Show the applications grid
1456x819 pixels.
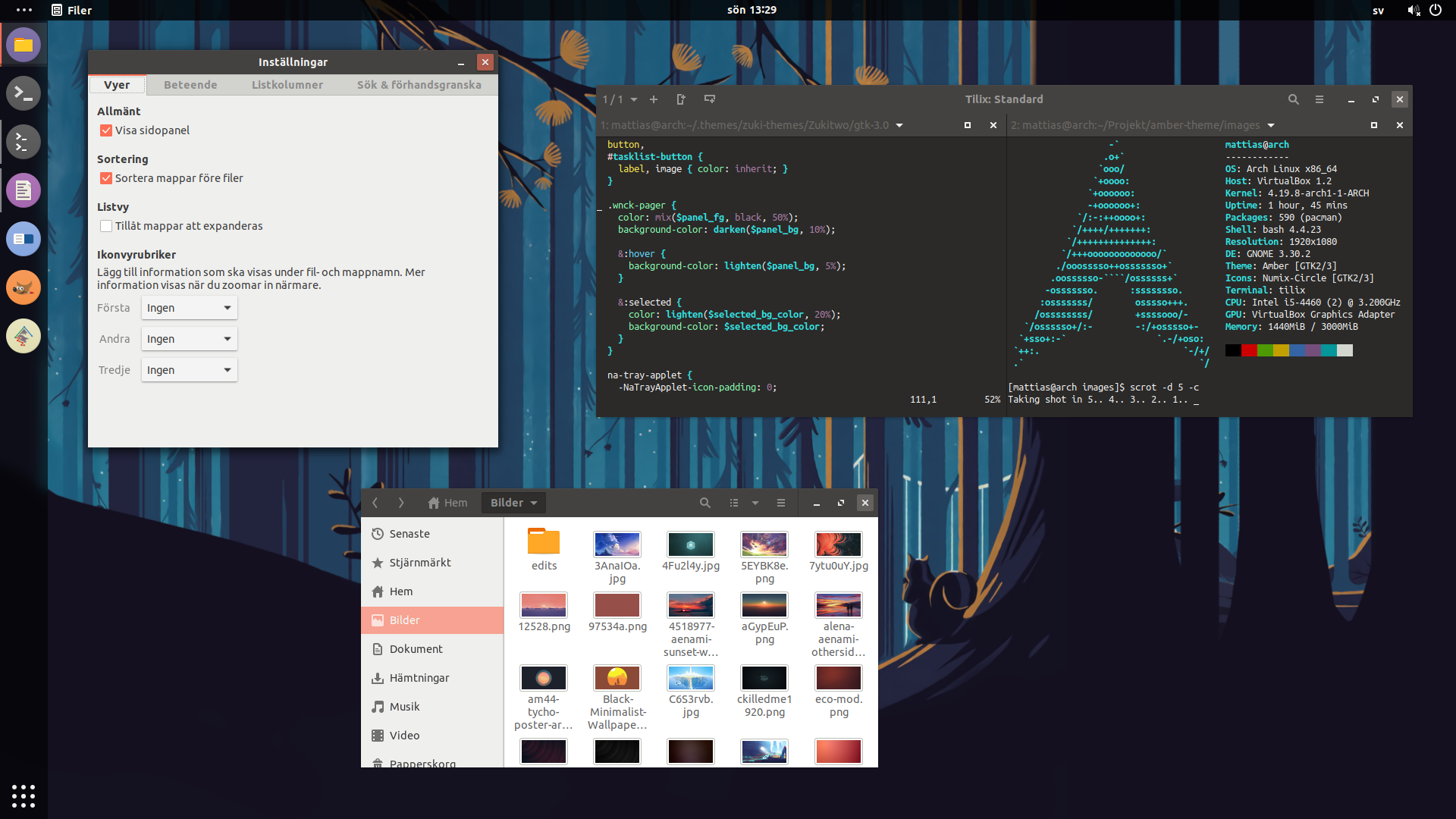(24, 795)
